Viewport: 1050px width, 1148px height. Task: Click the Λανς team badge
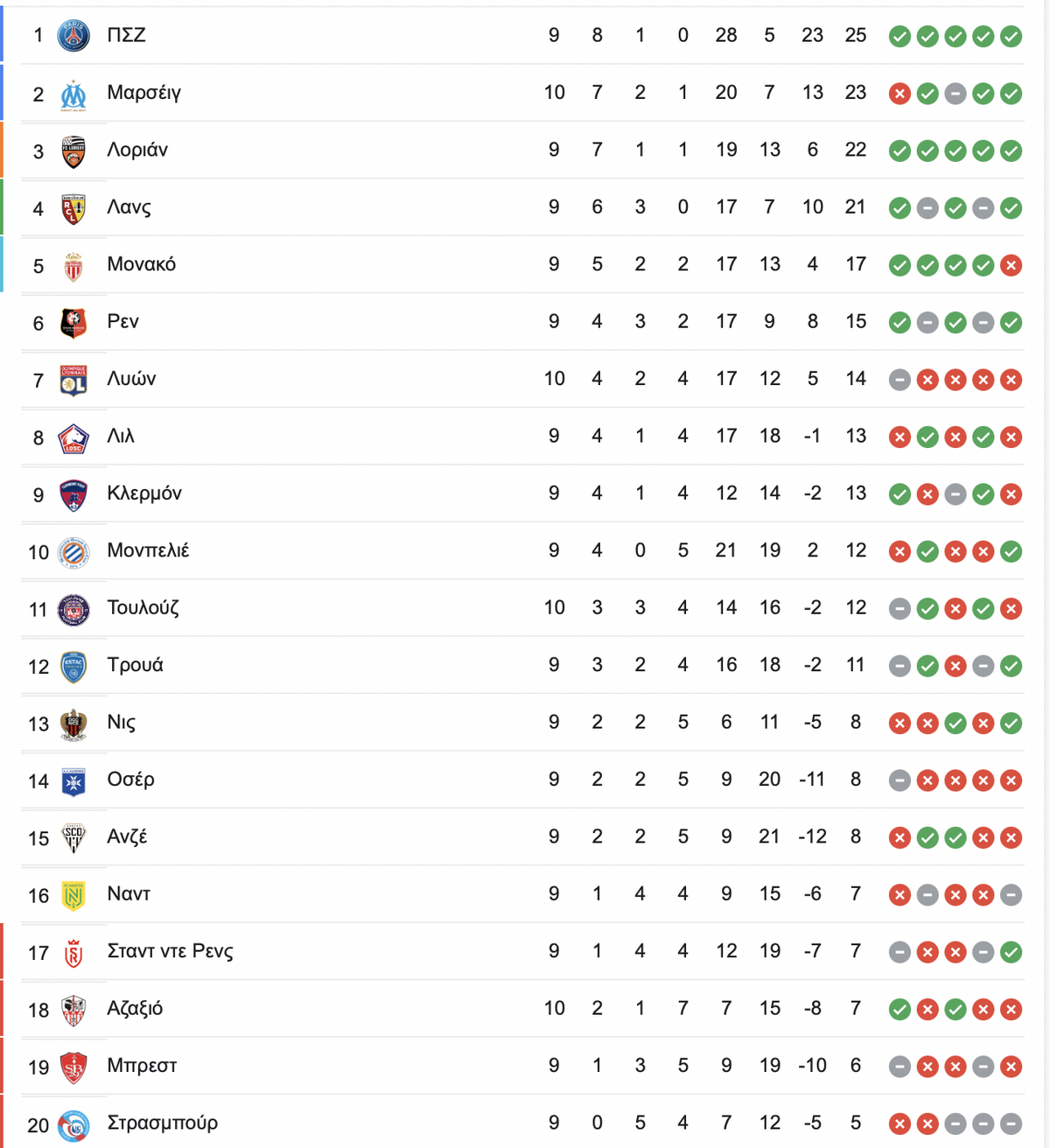tap(73, 208)
